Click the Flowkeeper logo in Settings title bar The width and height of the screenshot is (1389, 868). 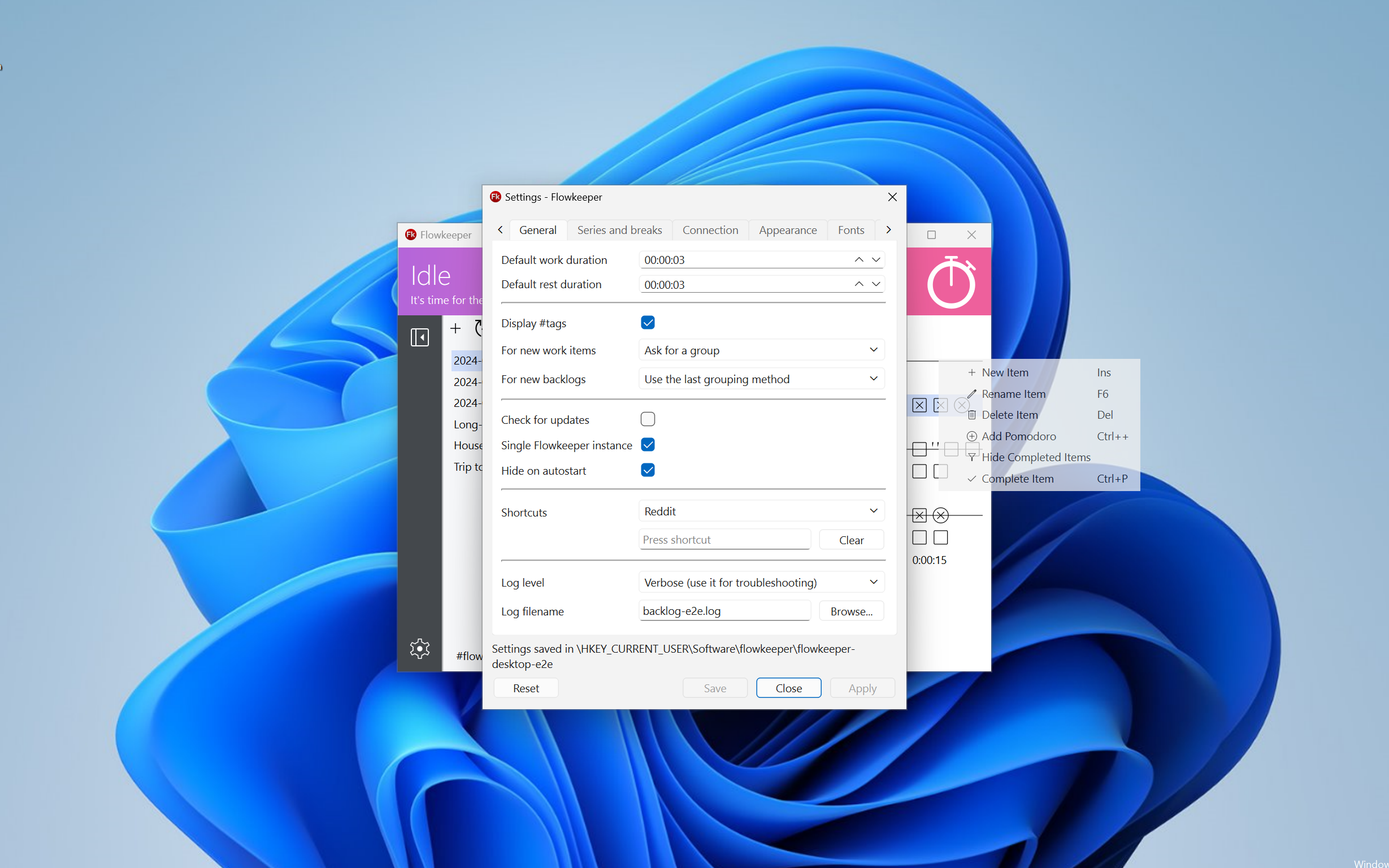click(x=496, y=197)
